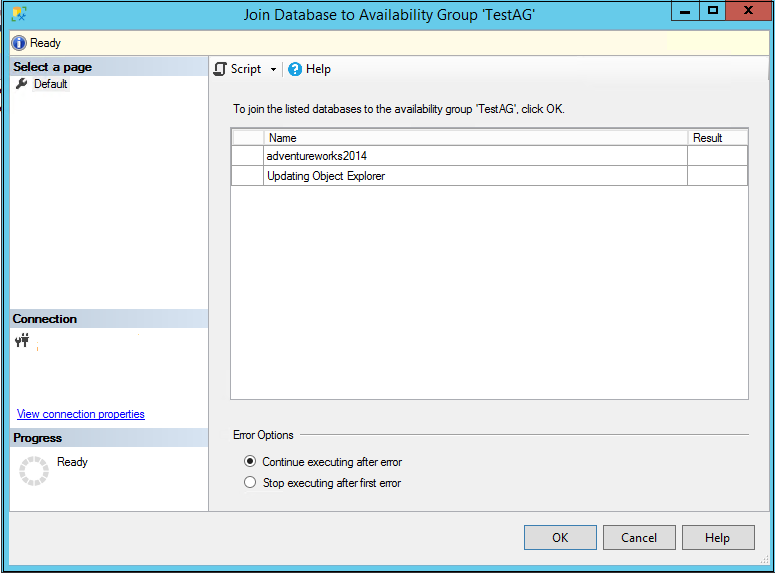Click the blue Help question-mark icon
Screen dimensions: 775x573
tap(295, 69)
